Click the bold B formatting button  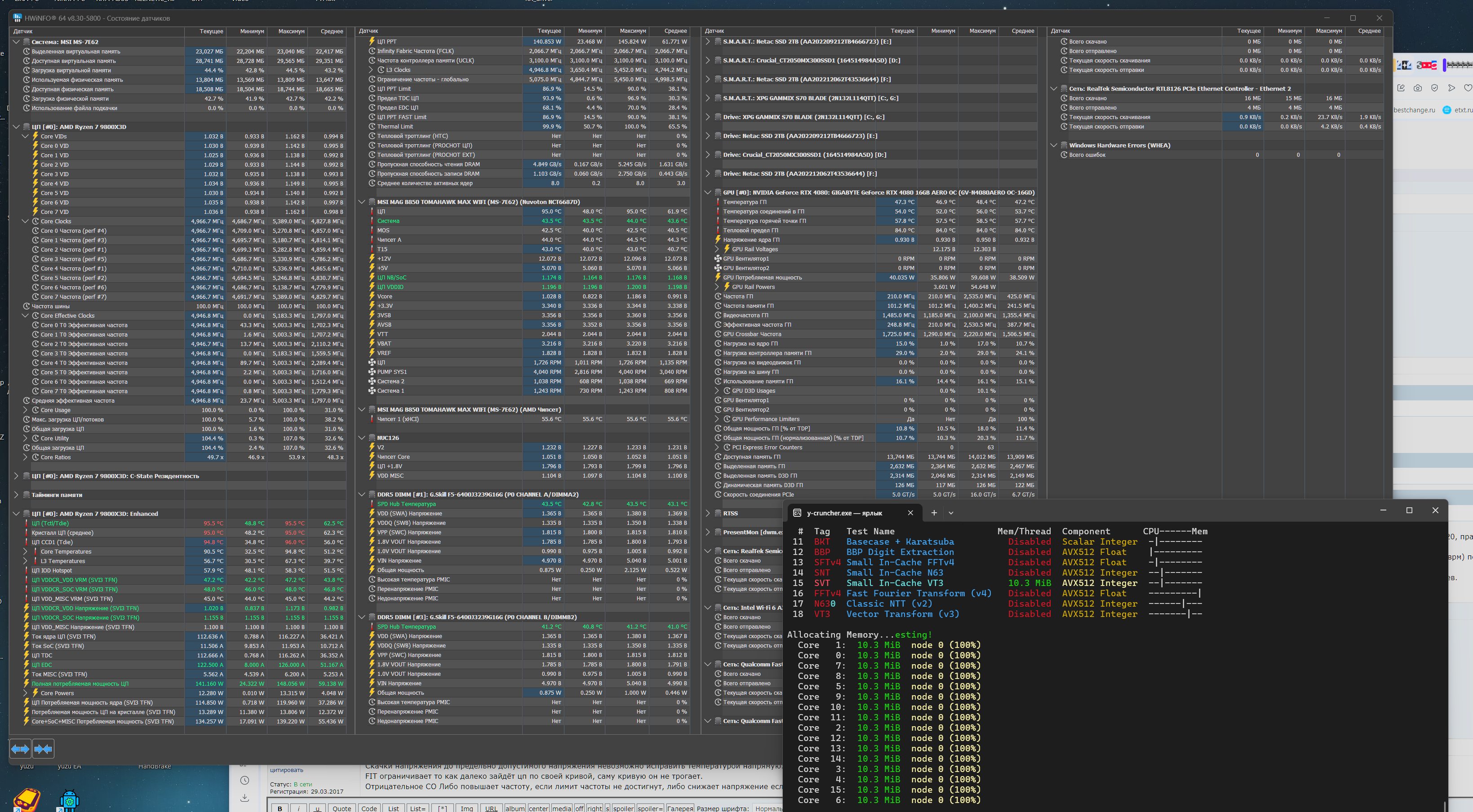tap(280, 808)
